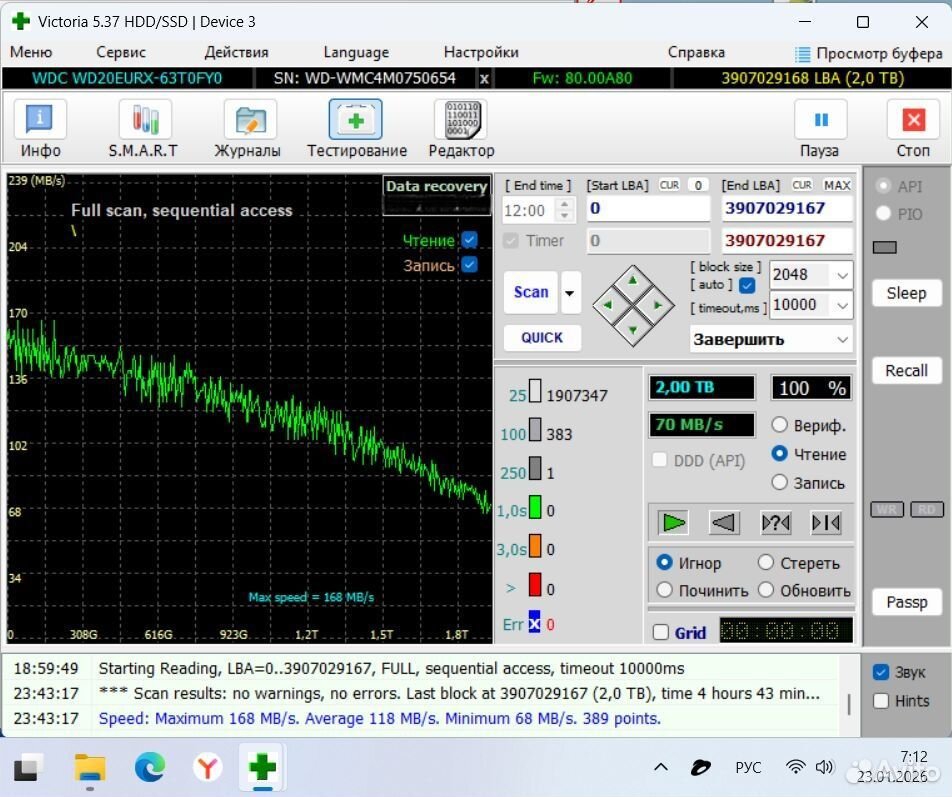Viewport: 952px width, 797px height.
Task: Click the QUICK scan button
Action: pyautogui.click(x=542, y=338)
